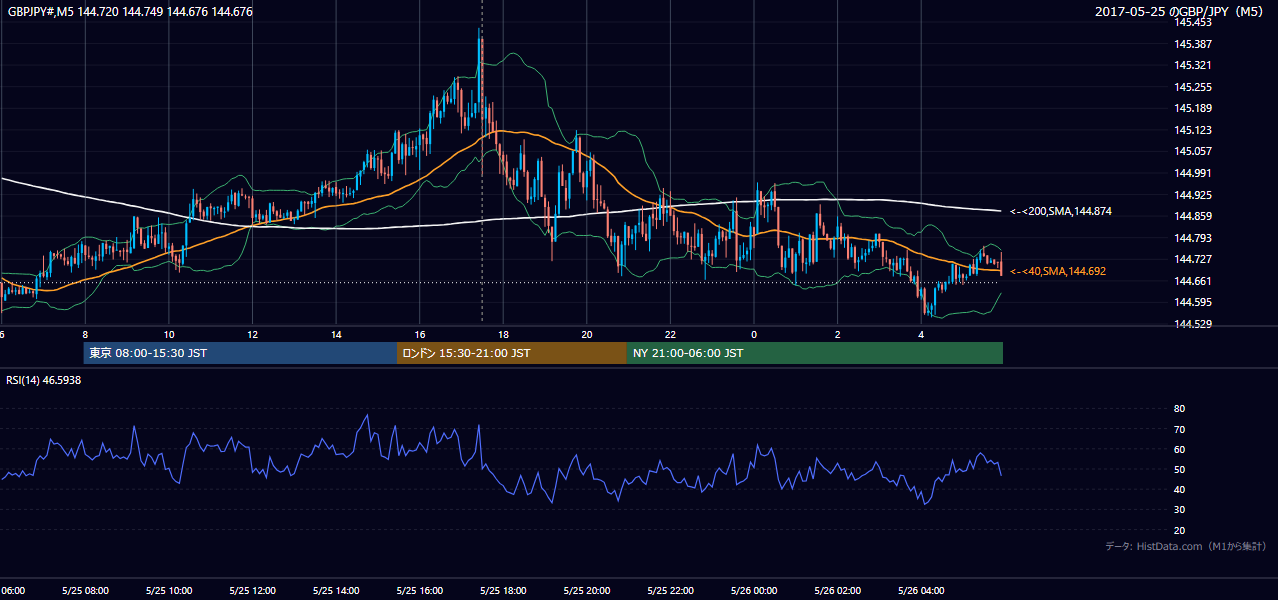1278x600 pixels.
Task: Click the price axis value 145.255
Action: point(1193,87)
